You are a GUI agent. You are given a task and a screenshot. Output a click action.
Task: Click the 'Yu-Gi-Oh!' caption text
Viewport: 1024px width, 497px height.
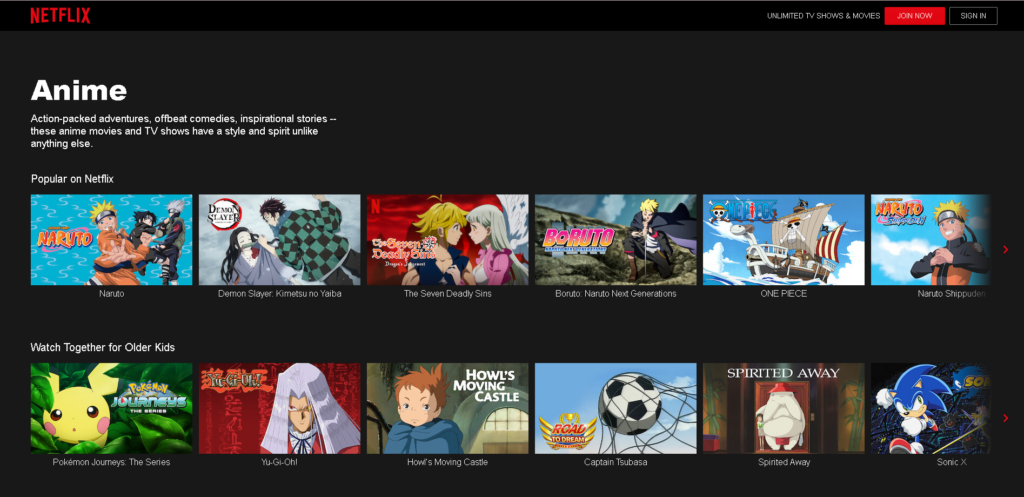[280, 462]
